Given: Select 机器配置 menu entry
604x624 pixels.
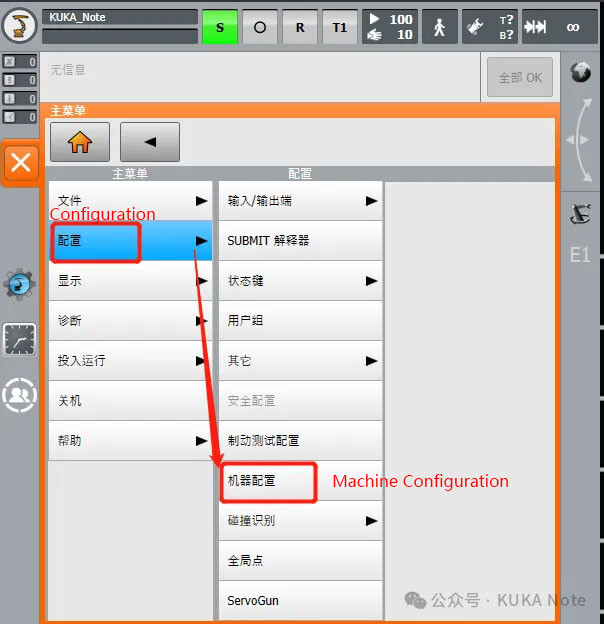Looking at the screenshot, I should click(267, 481).
